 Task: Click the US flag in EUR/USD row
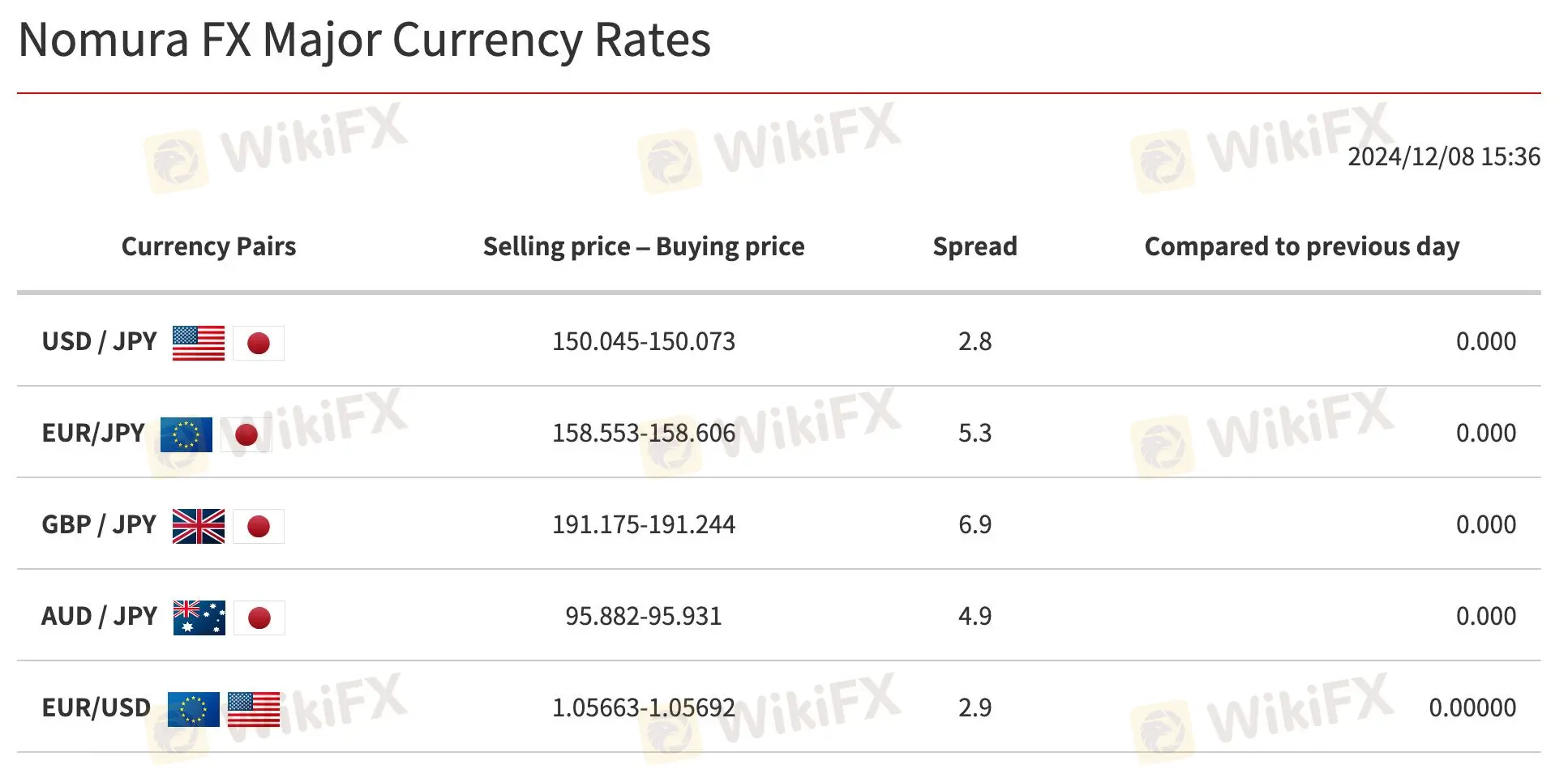click(x=254, y=709)
